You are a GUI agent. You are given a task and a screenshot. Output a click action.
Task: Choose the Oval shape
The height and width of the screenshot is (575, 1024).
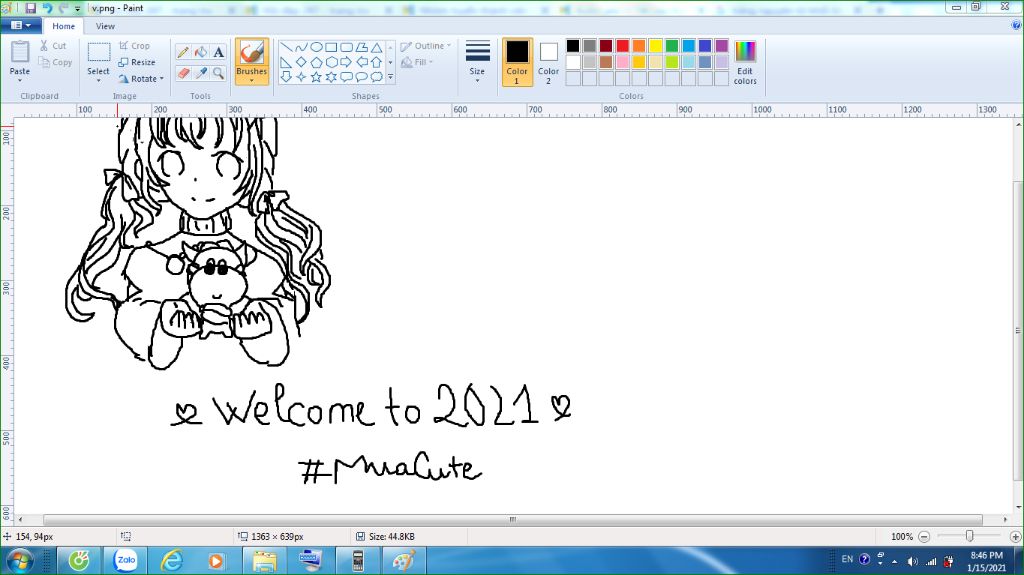coord(316,47)
